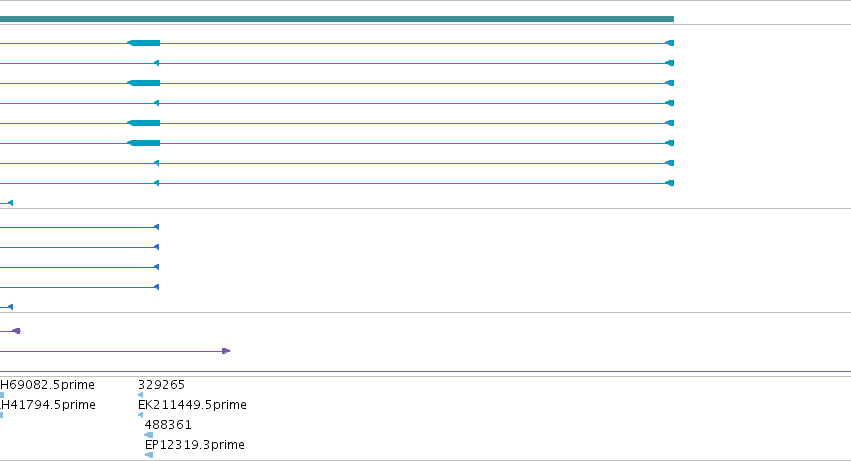The width and height of the screenshot is (851, 461).
Task: Click the thick exon block in the topmost cyan transcript
Action: point(144,43)
